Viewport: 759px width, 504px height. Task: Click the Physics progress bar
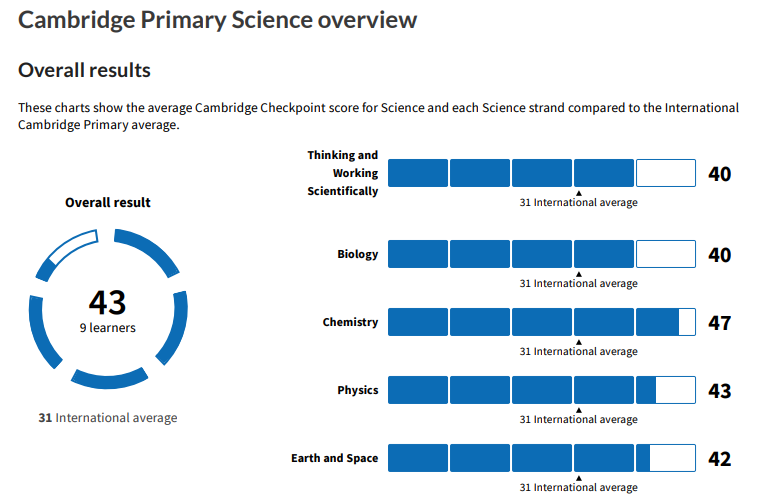541,390
